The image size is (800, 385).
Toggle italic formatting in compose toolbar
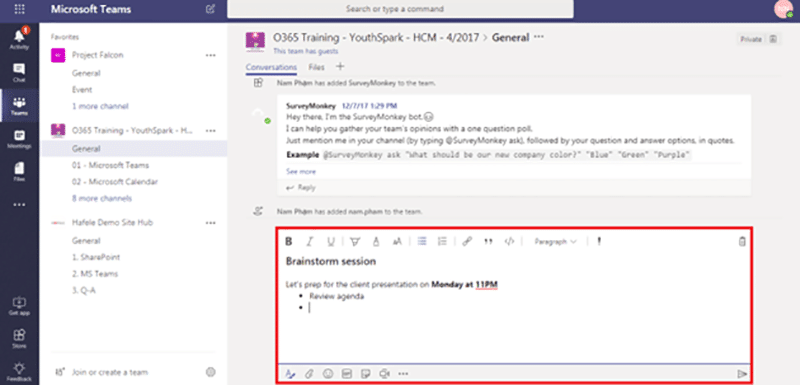click(x=309, y=242)
